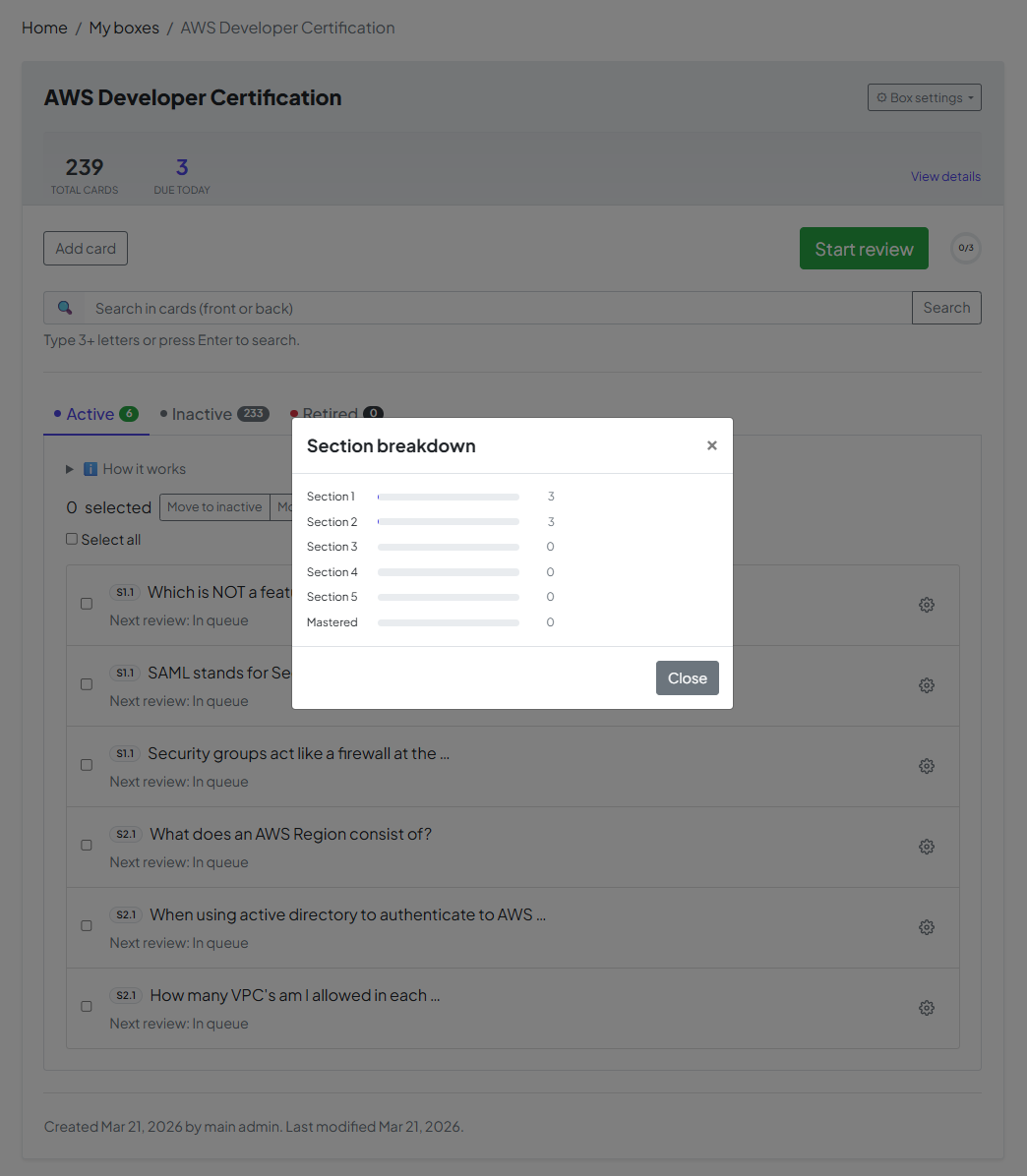The image size is (1027, 1176).
Task: Check the Security groups card checkbox
Action: (87, 765)
